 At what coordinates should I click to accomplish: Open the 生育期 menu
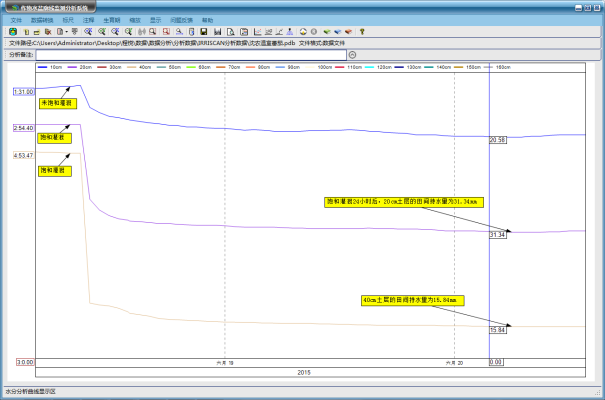click(112, 20)
